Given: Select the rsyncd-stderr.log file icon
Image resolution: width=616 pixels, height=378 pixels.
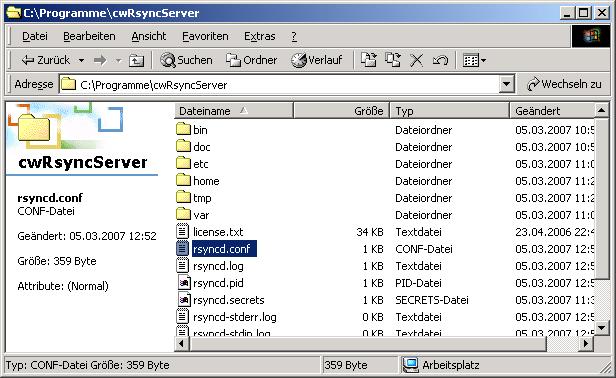Looking at the screenshot, I should pos(183,317).
